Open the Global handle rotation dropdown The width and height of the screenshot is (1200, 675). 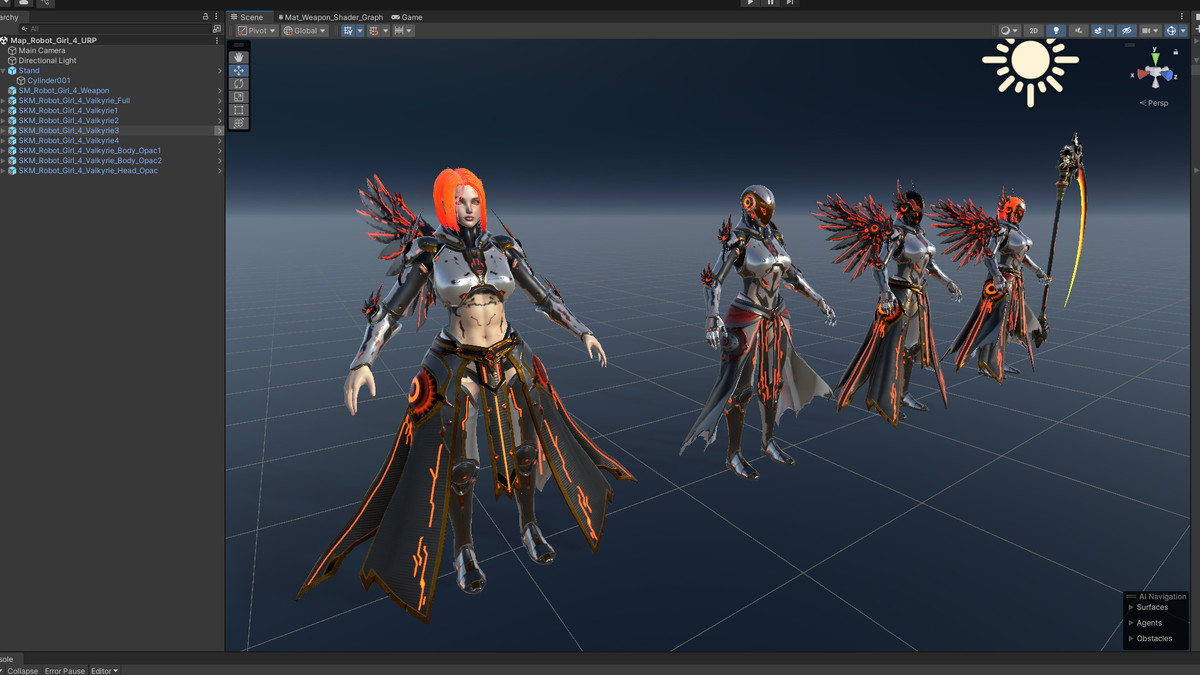coord(305,31)
